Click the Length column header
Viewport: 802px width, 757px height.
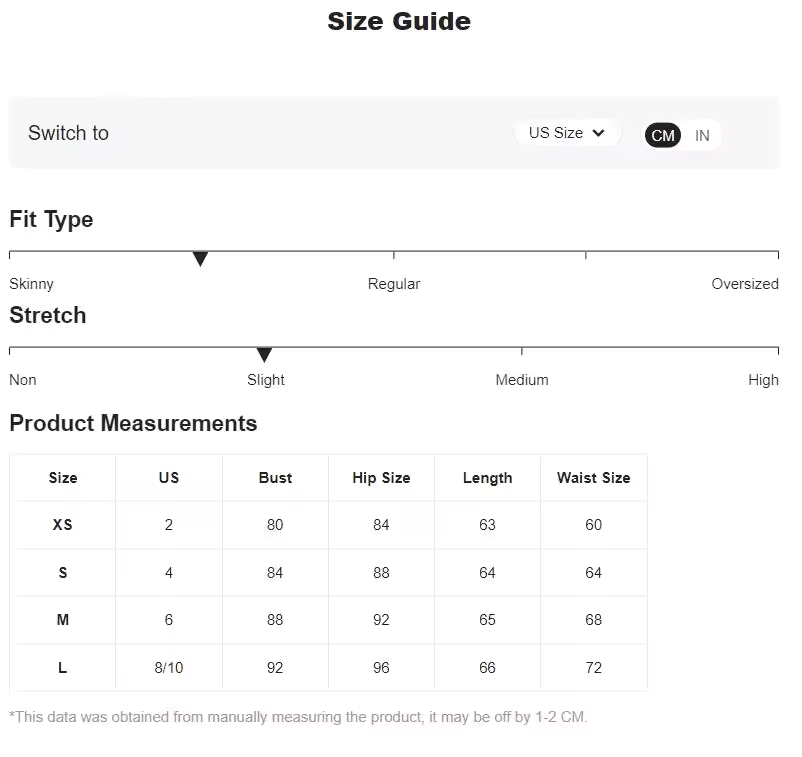click(x=487, y=478)
